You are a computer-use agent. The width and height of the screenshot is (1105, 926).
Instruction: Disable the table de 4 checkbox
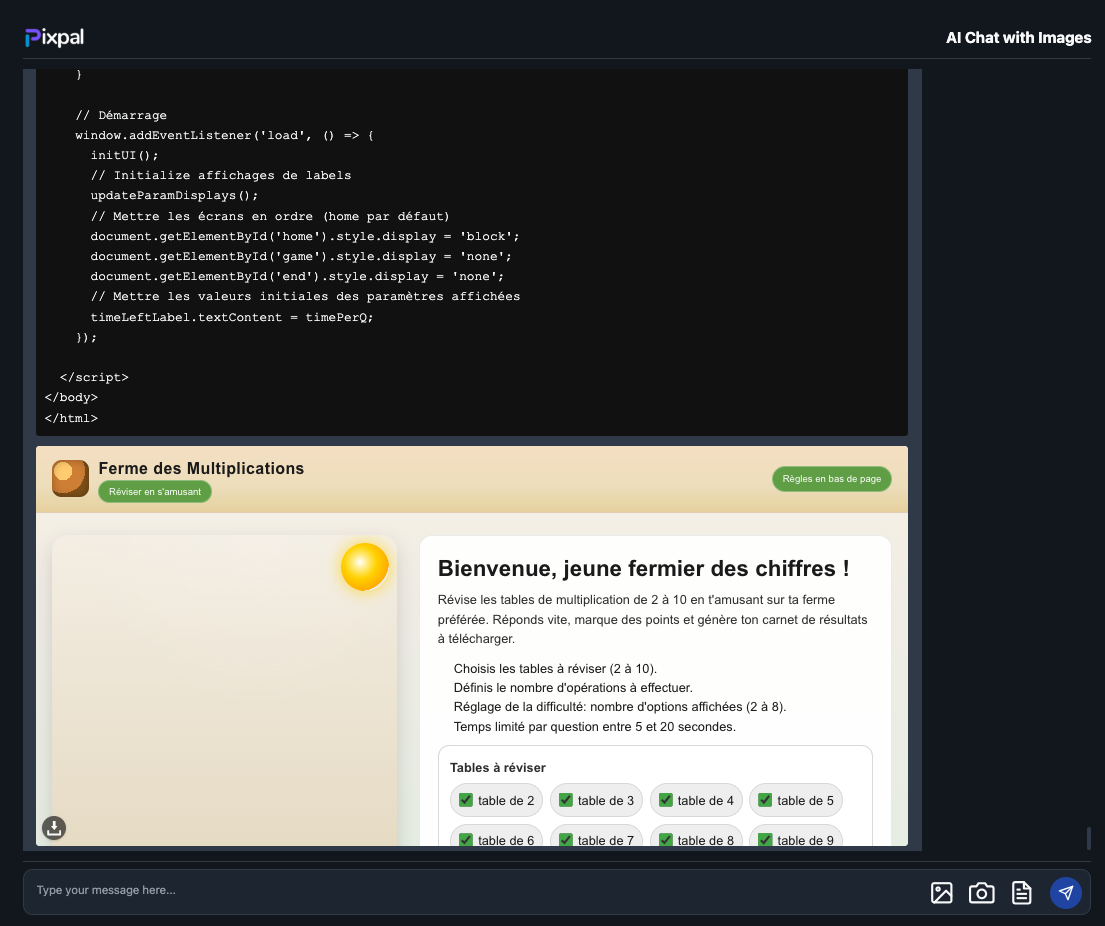(666, 800)
